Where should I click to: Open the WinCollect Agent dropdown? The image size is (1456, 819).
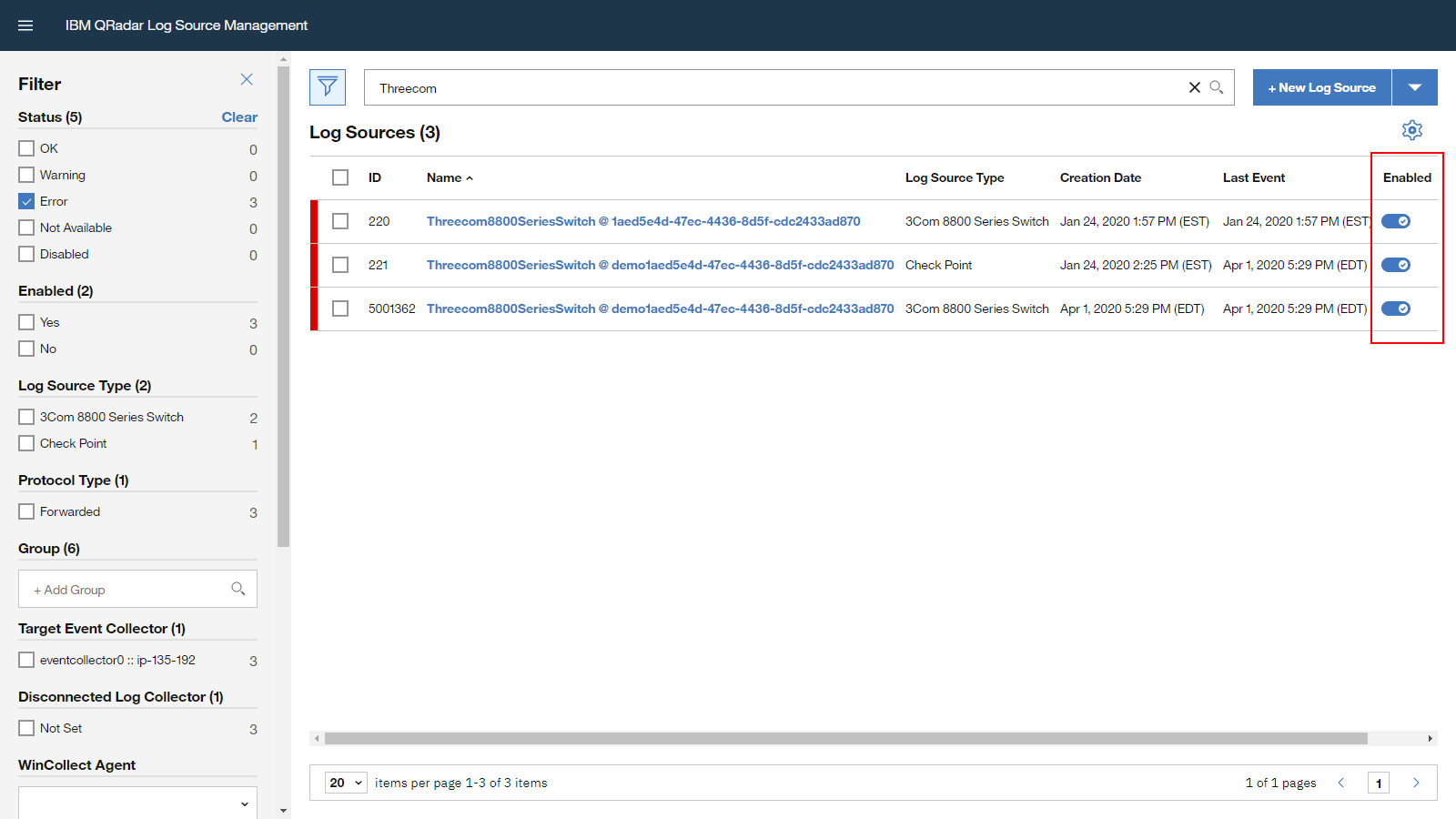(137, 803)
